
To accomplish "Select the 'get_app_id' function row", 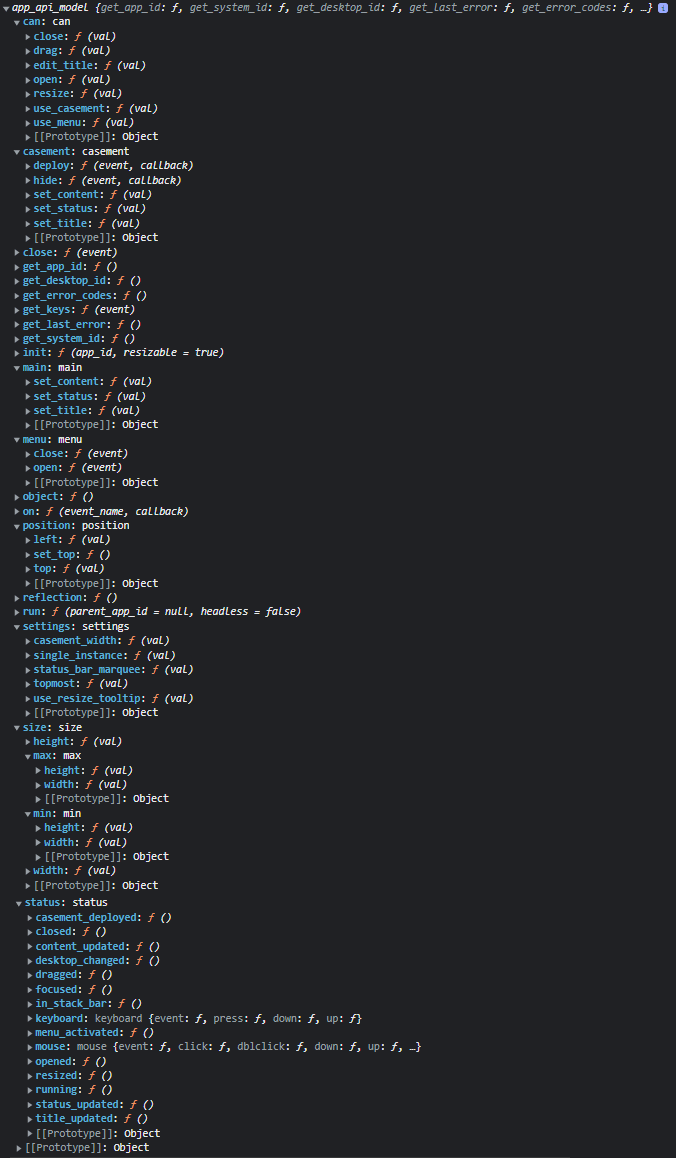I will [x=66, y=267].
